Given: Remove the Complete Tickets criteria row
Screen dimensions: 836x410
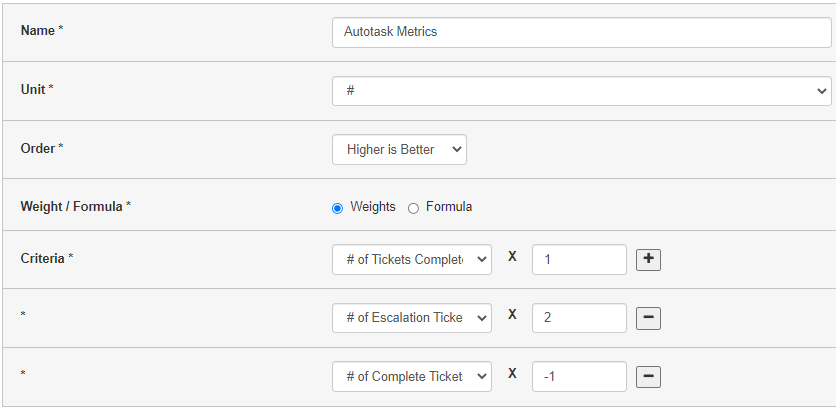Looking at the screenshot, I should pyautogui.click(x=648, y=376).
